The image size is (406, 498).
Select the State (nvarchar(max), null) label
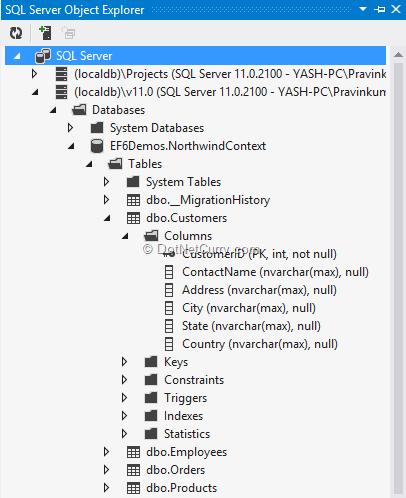pyautogui.click(x=251, y=326)
